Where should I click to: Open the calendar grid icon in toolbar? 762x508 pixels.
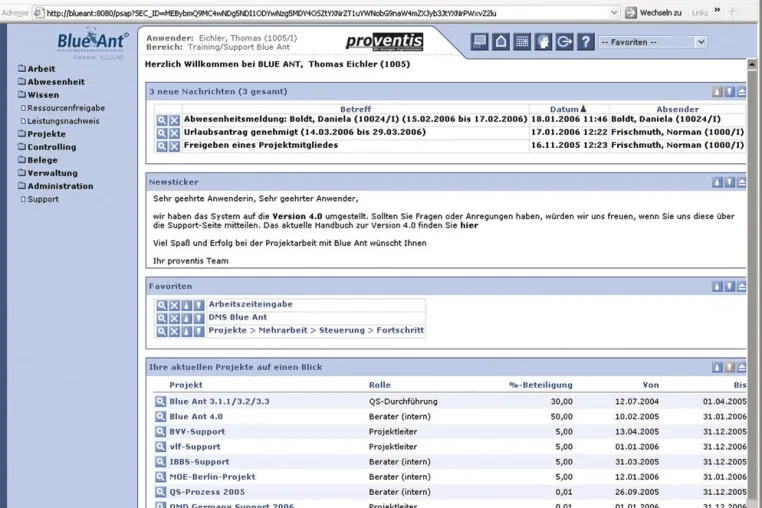coord(522,42)
